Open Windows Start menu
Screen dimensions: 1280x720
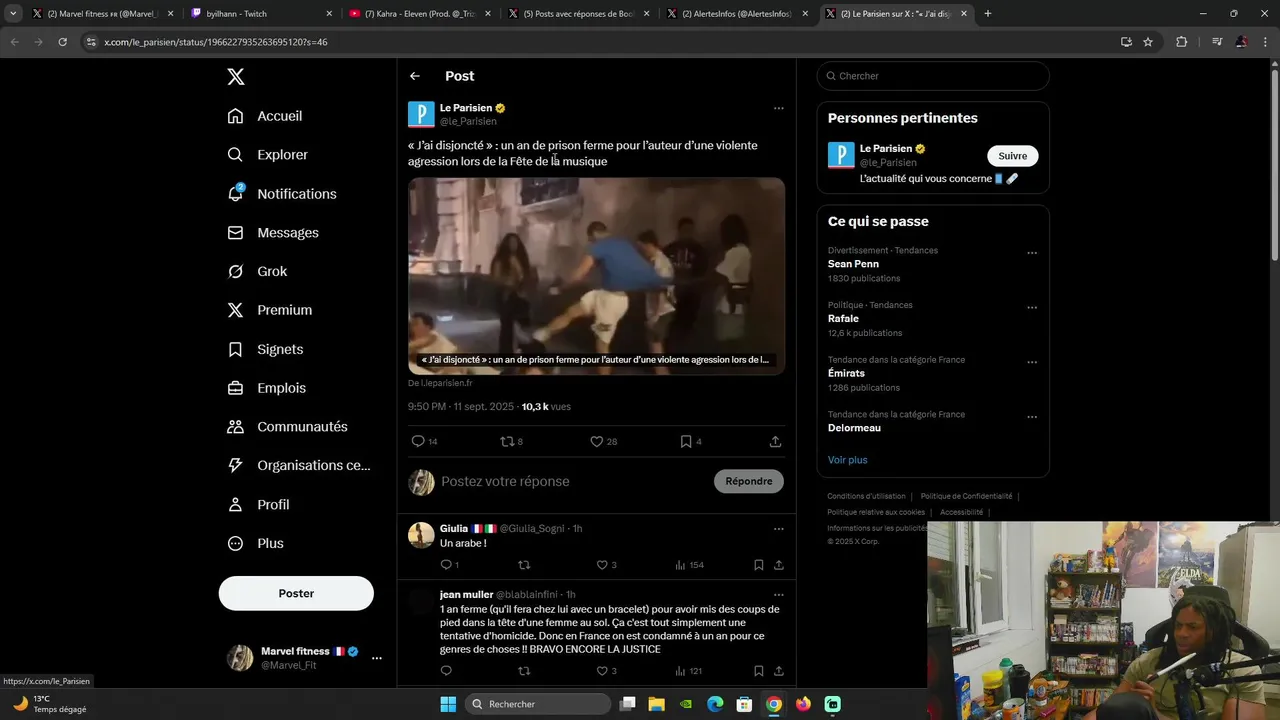coord(447,704)
